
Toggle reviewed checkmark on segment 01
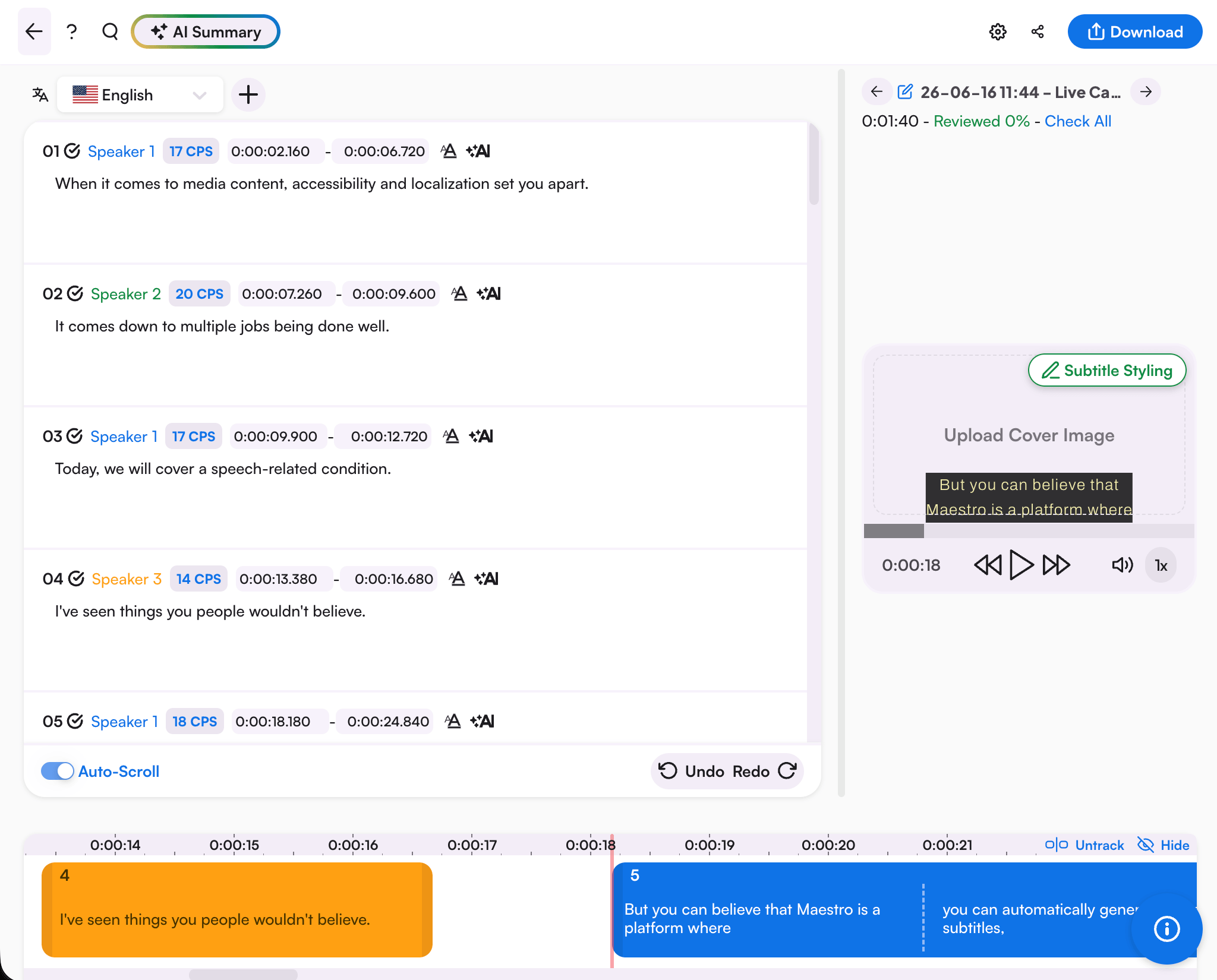pos(72,151)
